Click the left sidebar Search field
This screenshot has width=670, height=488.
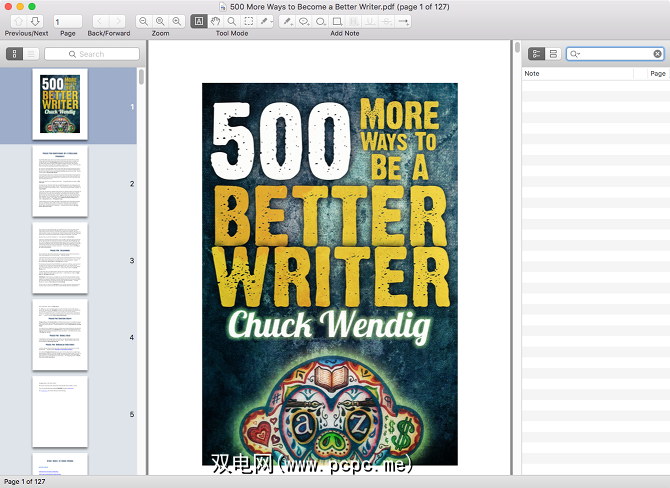92,54
